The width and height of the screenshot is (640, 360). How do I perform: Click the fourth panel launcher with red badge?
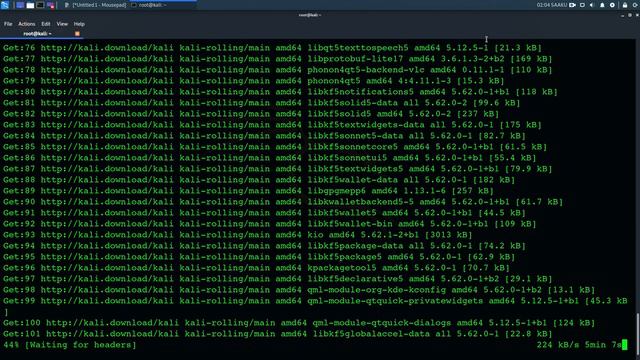click(x=51, y=5)
